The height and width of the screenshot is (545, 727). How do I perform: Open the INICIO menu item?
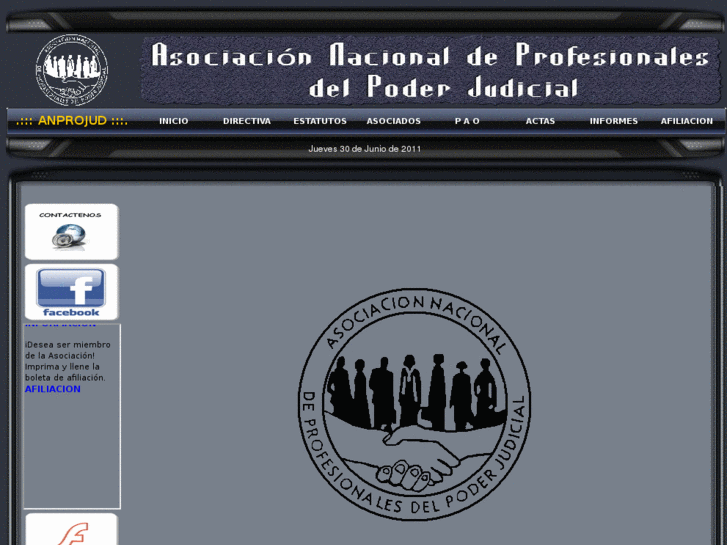tap(174, 121)
